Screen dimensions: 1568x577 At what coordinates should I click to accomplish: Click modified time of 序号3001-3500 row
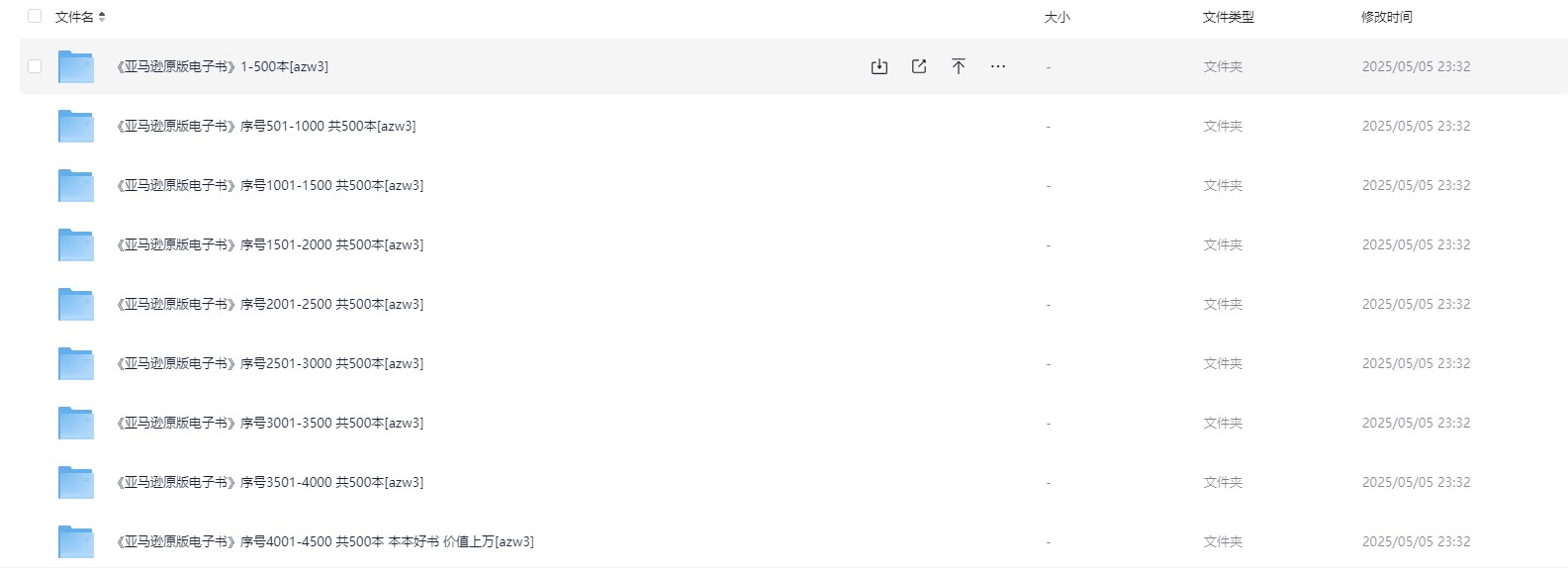click(1416, 423)
